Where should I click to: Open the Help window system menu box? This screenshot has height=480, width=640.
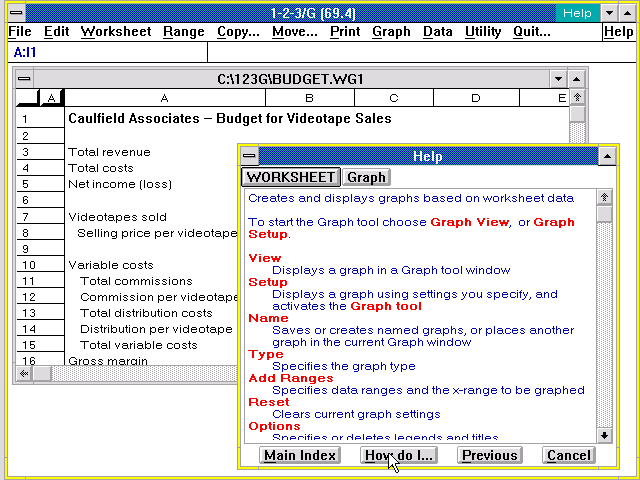pos(249,156)
